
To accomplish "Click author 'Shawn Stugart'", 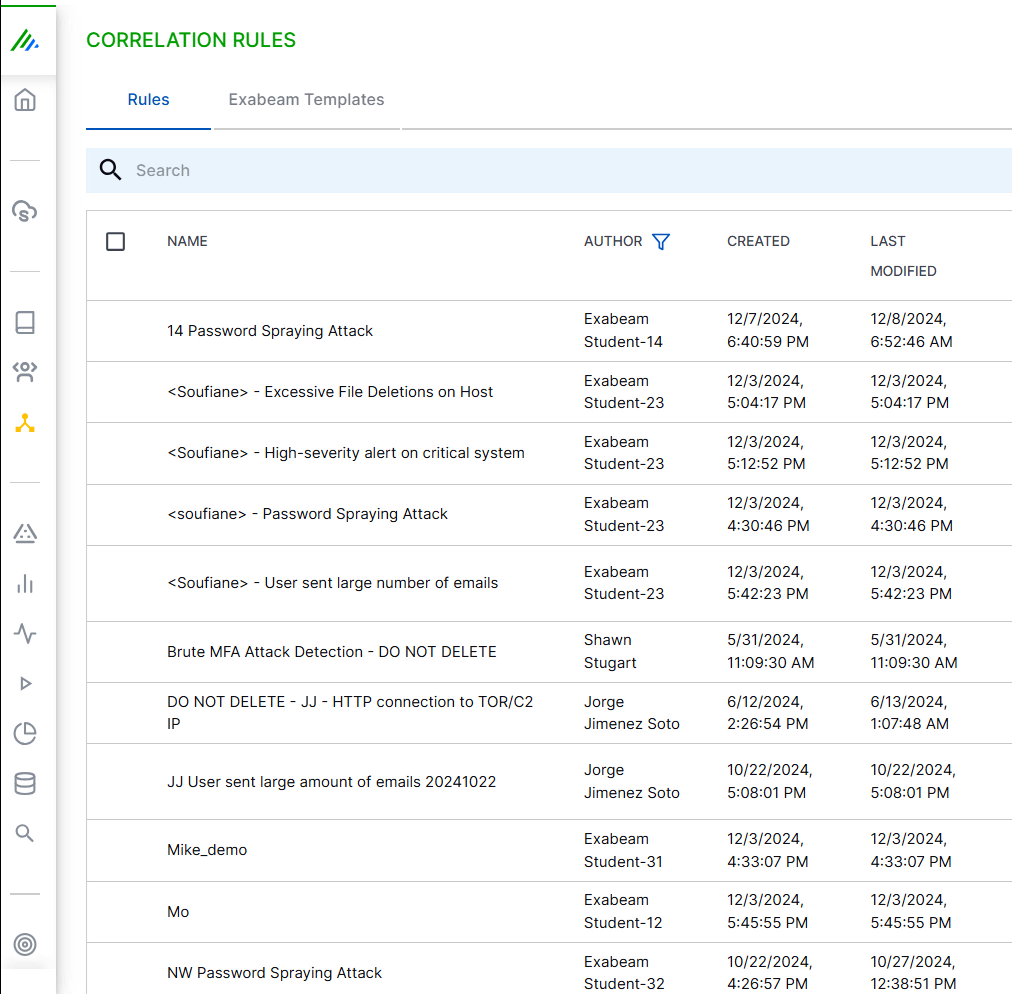I will point(610,651).
